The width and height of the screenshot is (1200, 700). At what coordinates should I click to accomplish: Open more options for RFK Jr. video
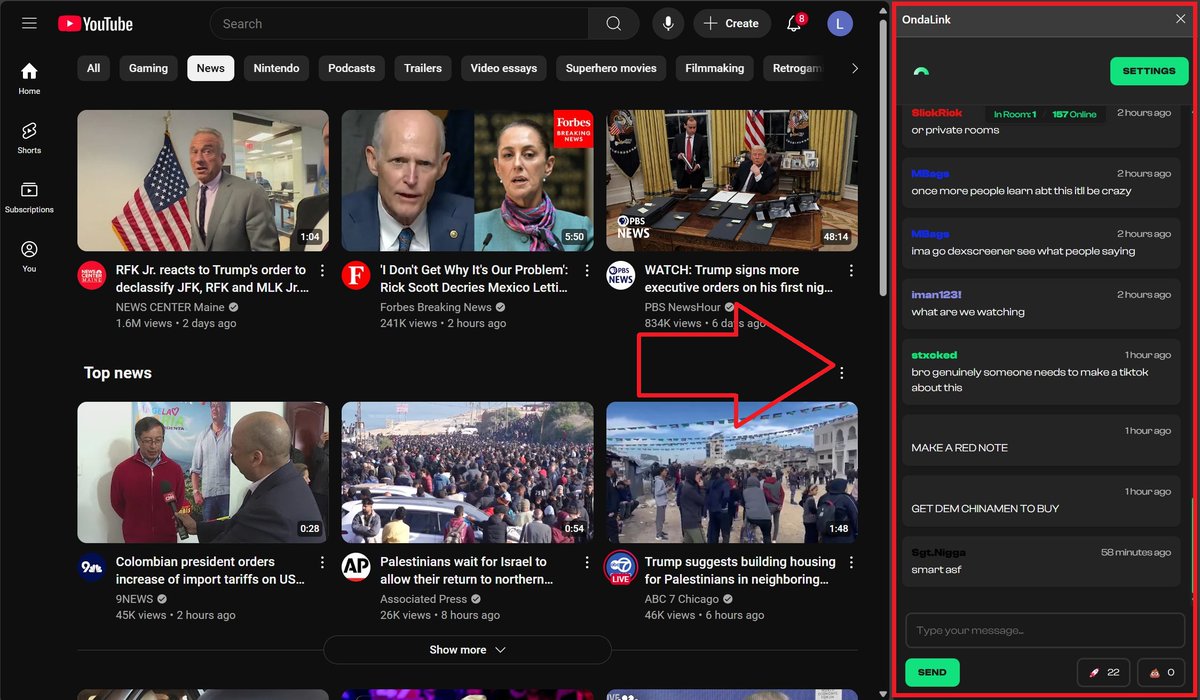[x=322, y=271]
